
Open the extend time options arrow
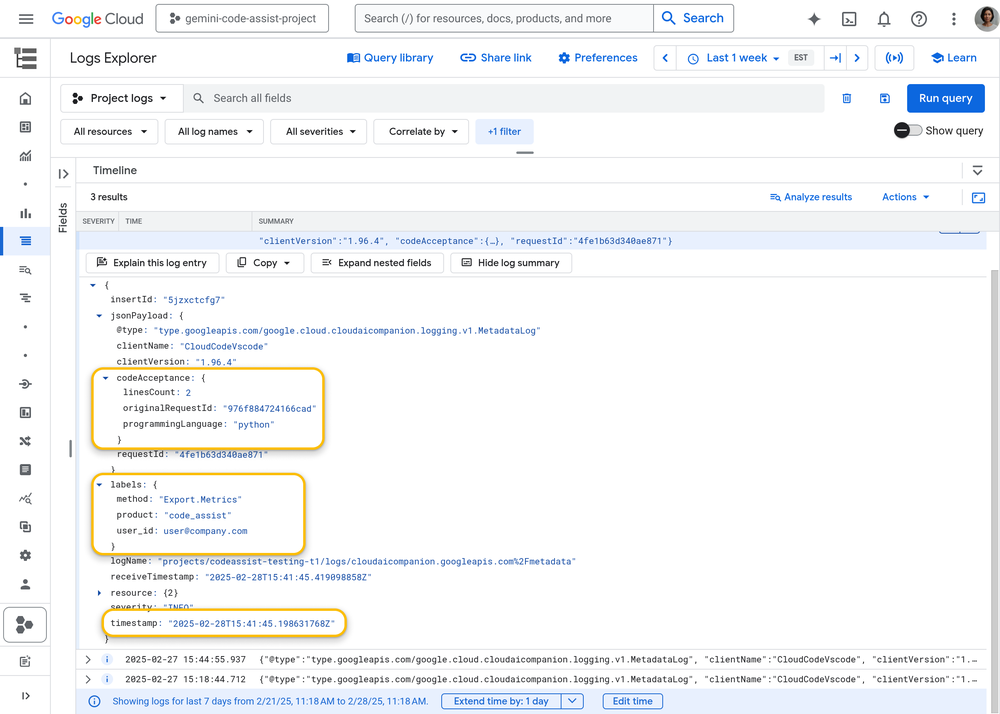(572, 701)
